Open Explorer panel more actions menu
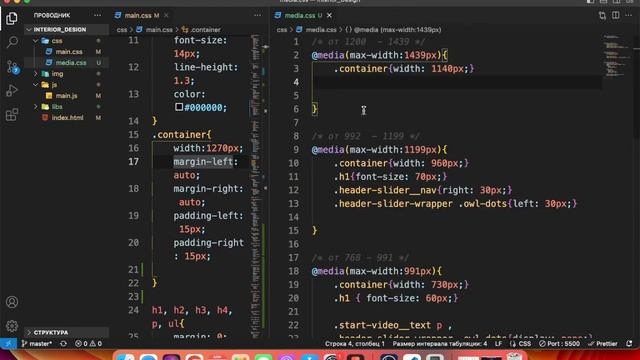Viewport: 640px width, 360px height. click(97, 15)
